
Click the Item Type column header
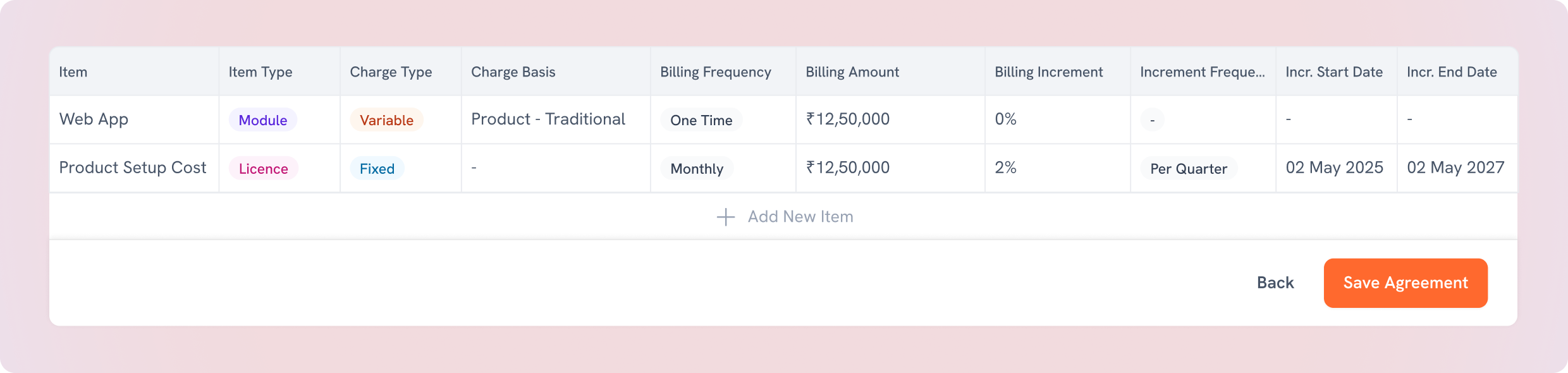pos(260,72)
